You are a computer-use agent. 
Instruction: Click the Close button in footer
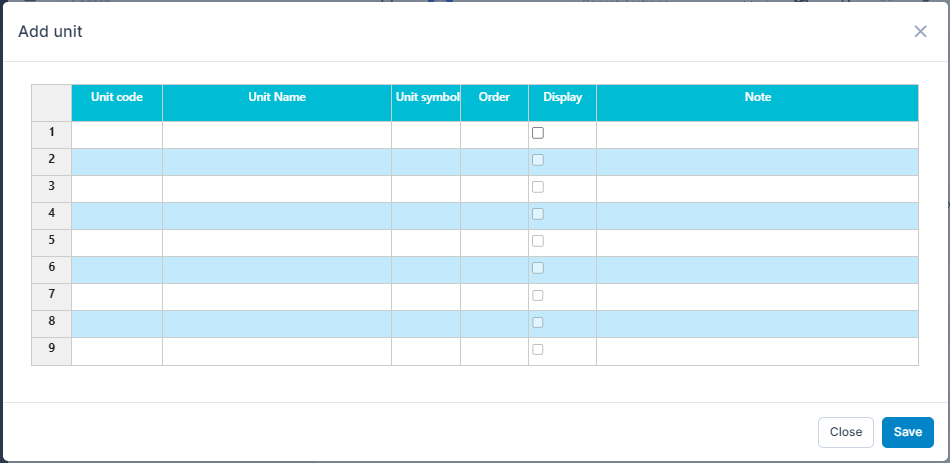(x=845, y=432)
